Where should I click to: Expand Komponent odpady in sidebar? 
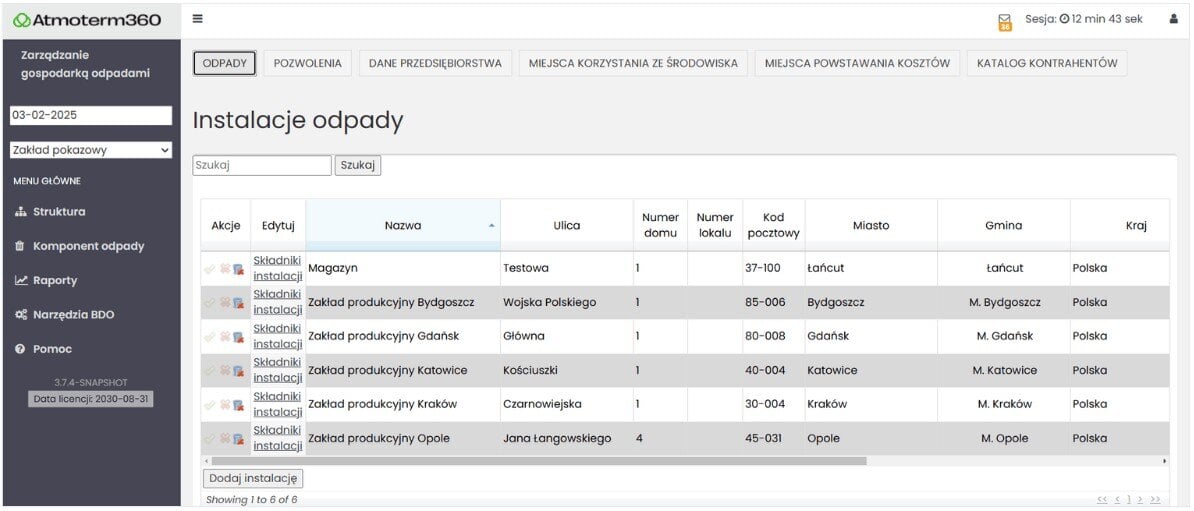[88, 246]
